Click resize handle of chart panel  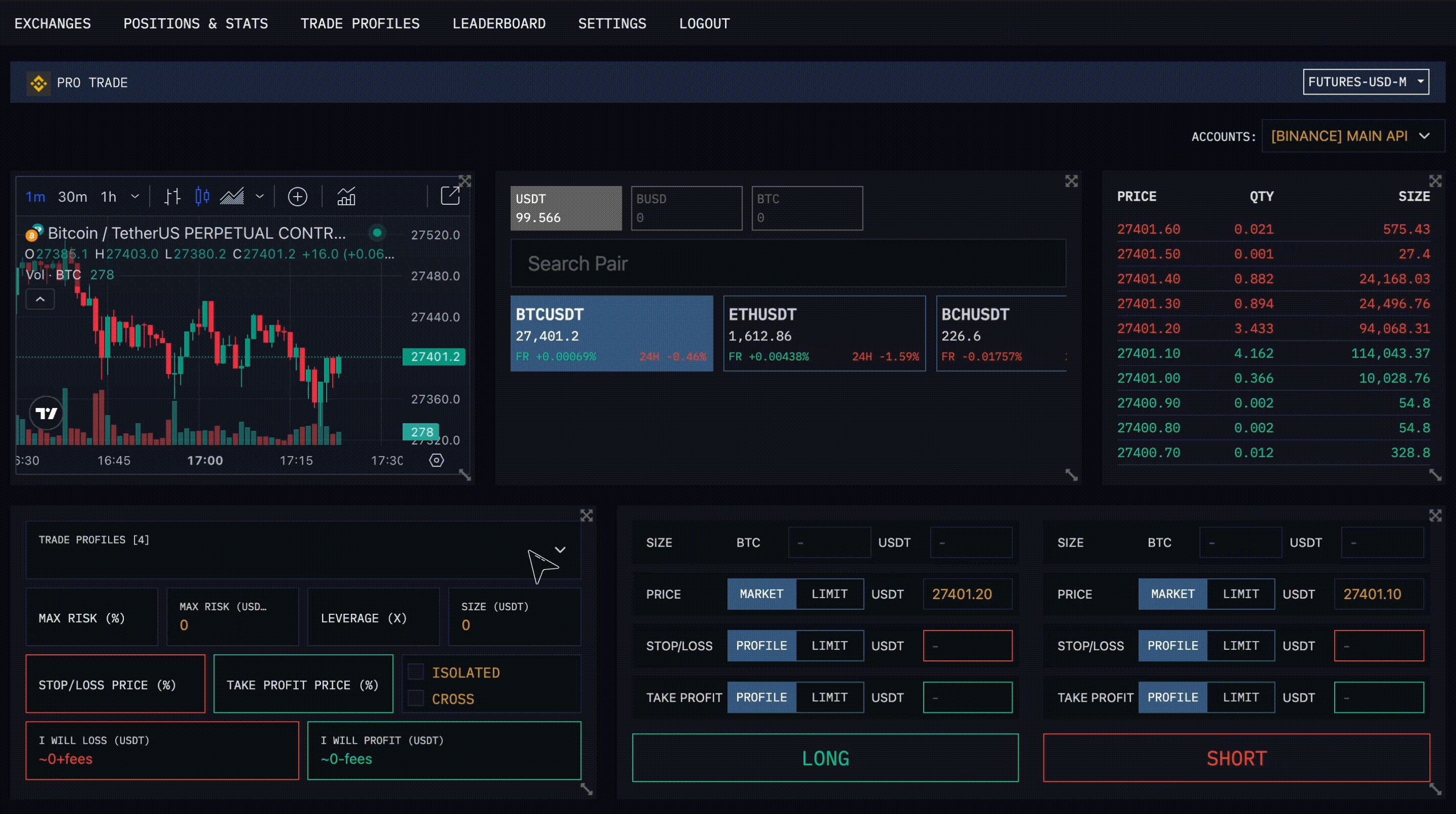pos(465,475)
